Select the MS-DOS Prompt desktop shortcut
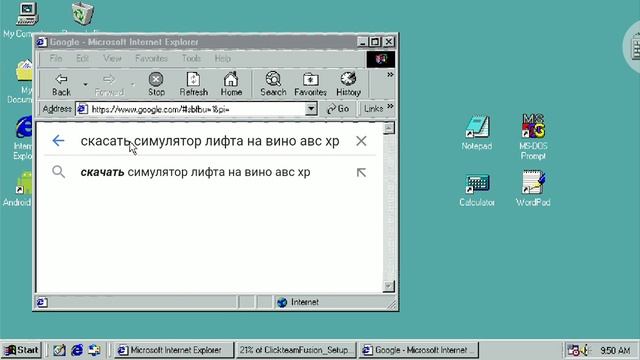Image resolution: width=640 pixels, height=360 pixels. pos(533,137)
